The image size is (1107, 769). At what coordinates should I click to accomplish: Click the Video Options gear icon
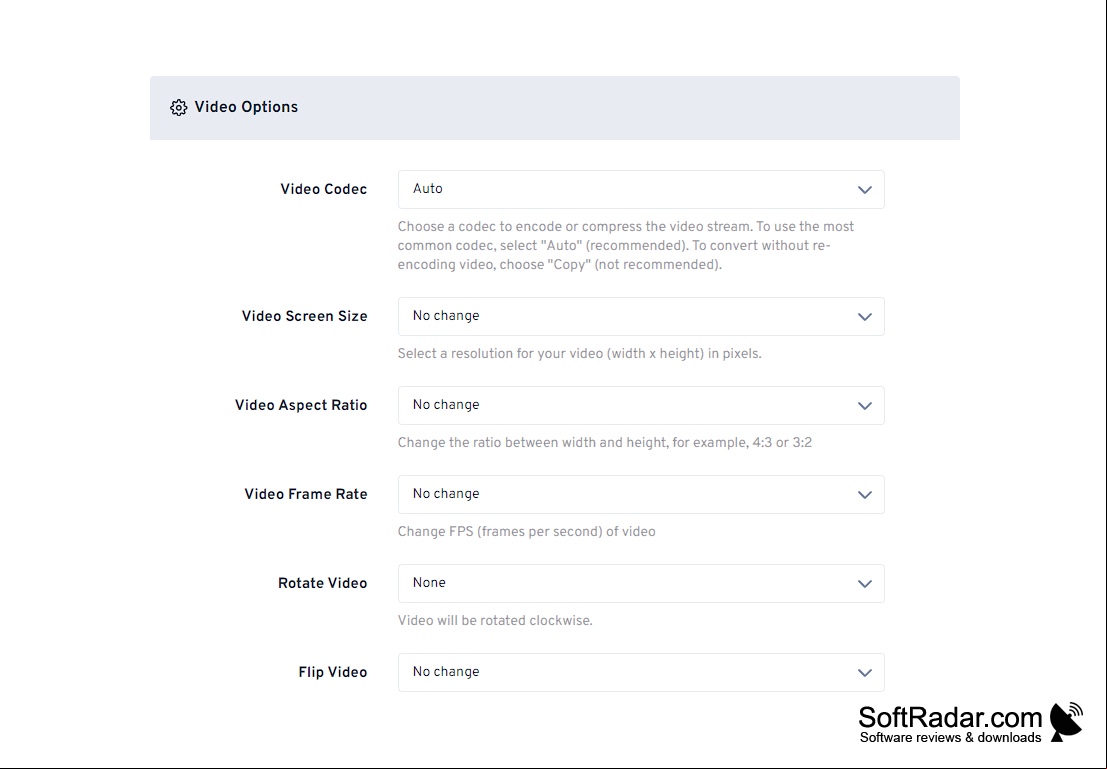click(x=179, y=107)
